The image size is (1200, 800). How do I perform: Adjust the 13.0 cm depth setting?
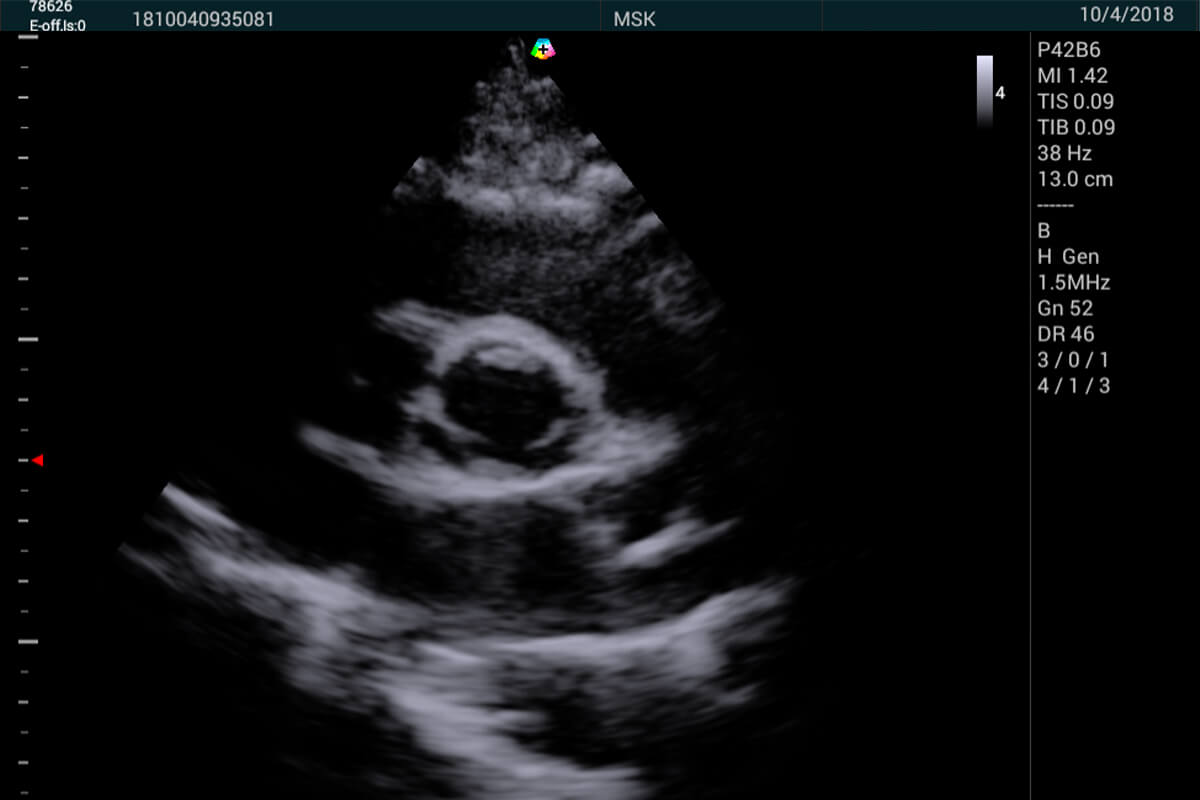click(x=1075, y=180)
